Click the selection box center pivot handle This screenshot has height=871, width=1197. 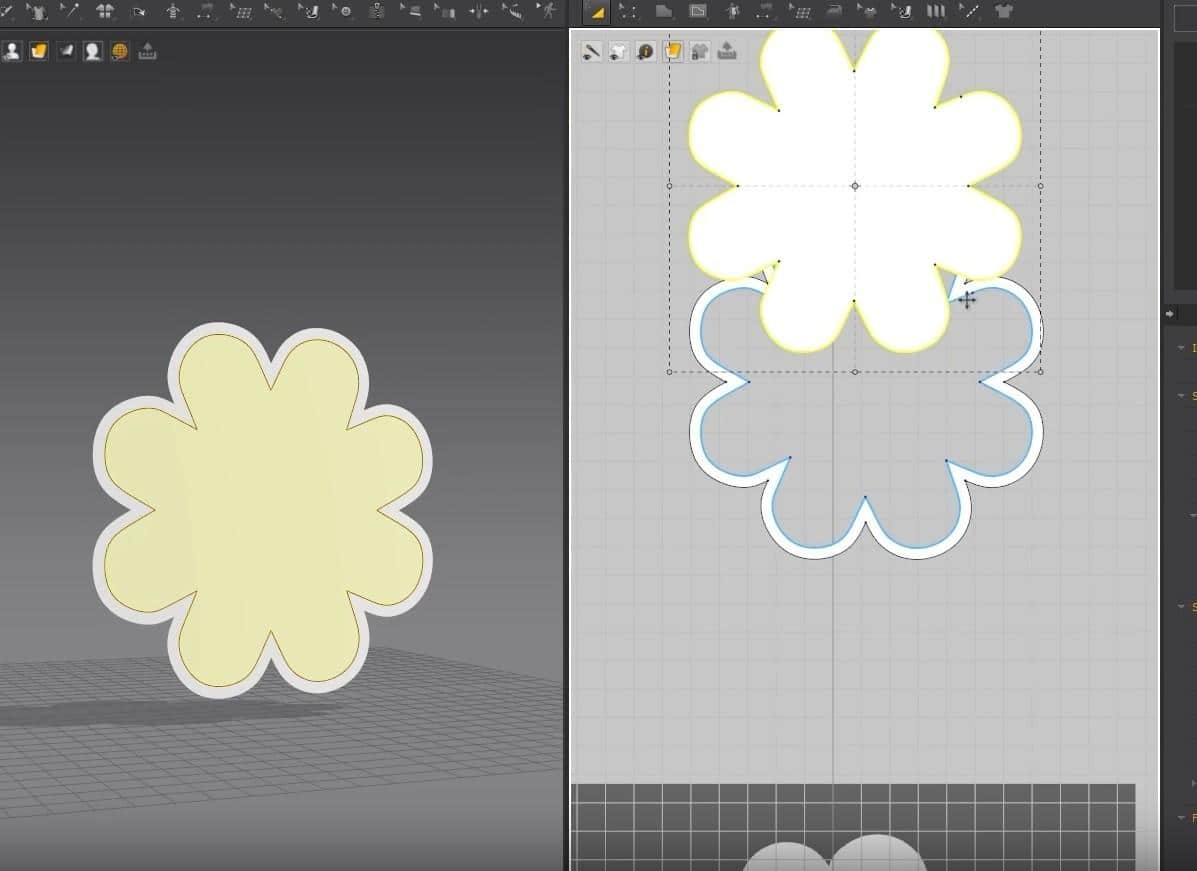[x=855, y=185]
